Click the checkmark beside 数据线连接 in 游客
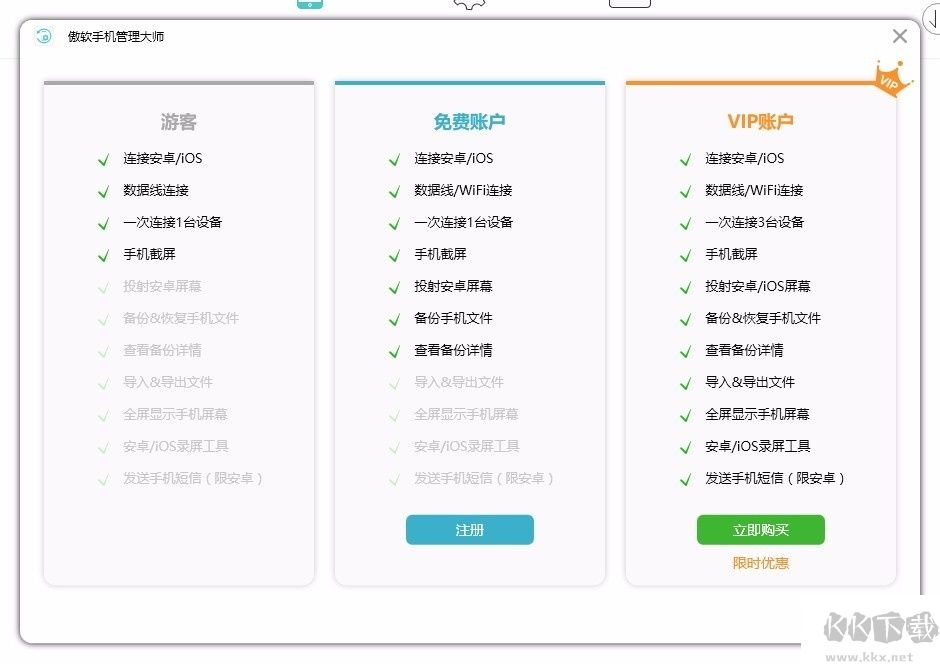 (x=104, y=190)
